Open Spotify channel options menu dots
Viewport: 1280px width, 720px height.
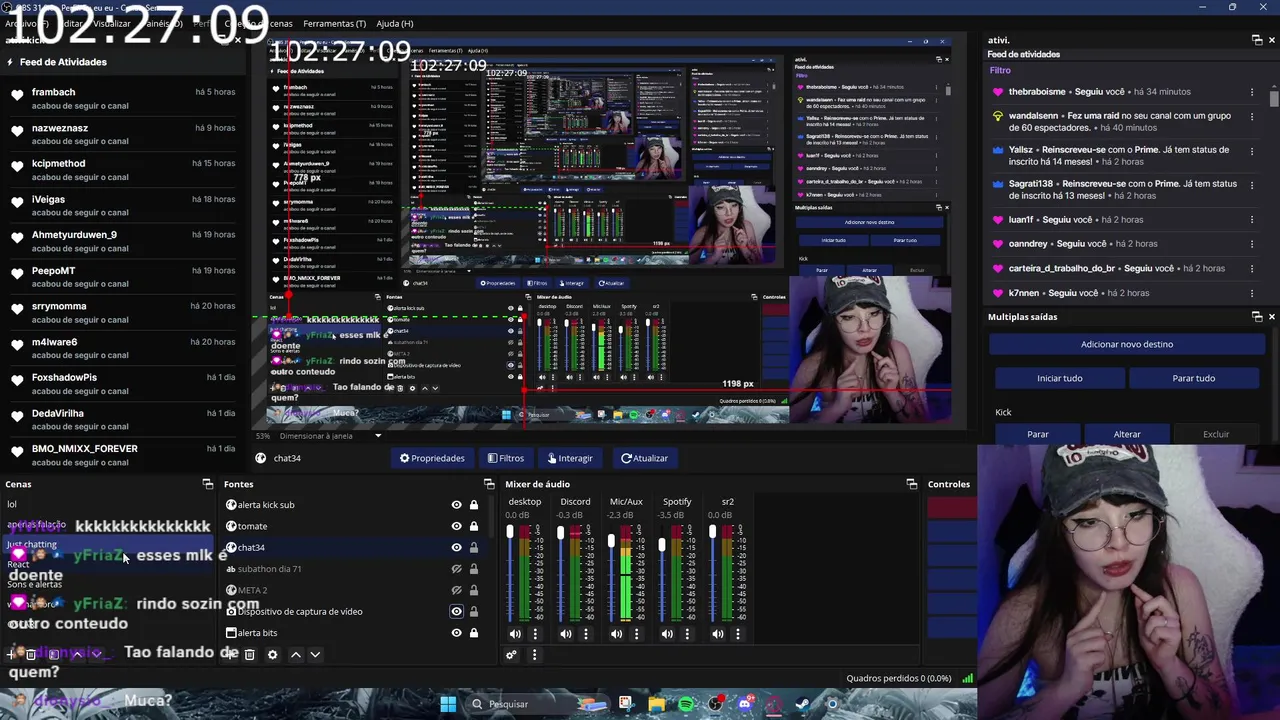687,634
